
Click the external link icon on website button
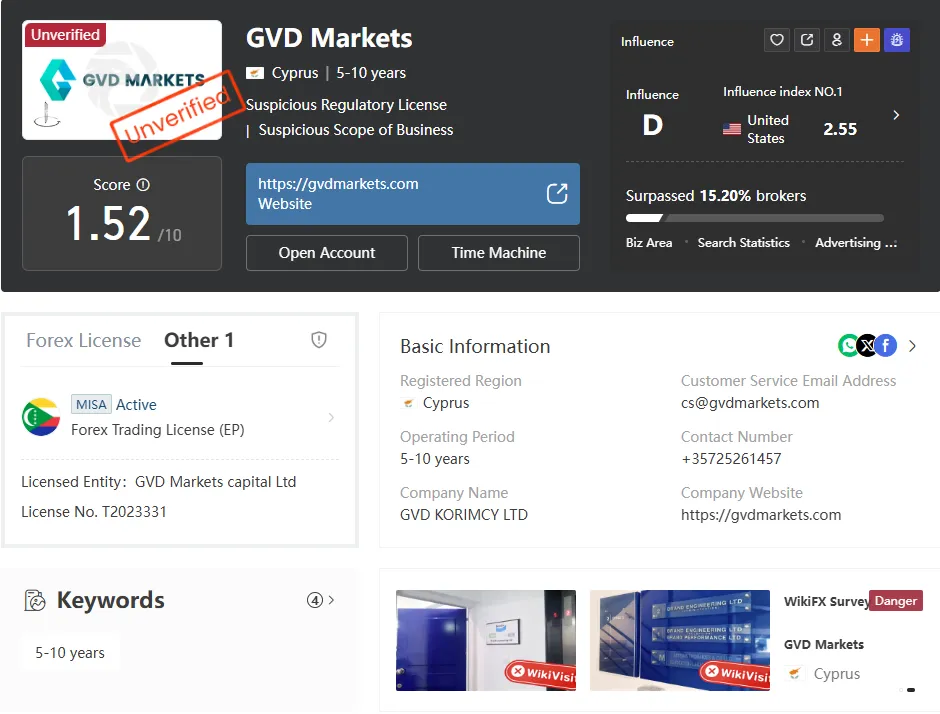pos(557,194)
